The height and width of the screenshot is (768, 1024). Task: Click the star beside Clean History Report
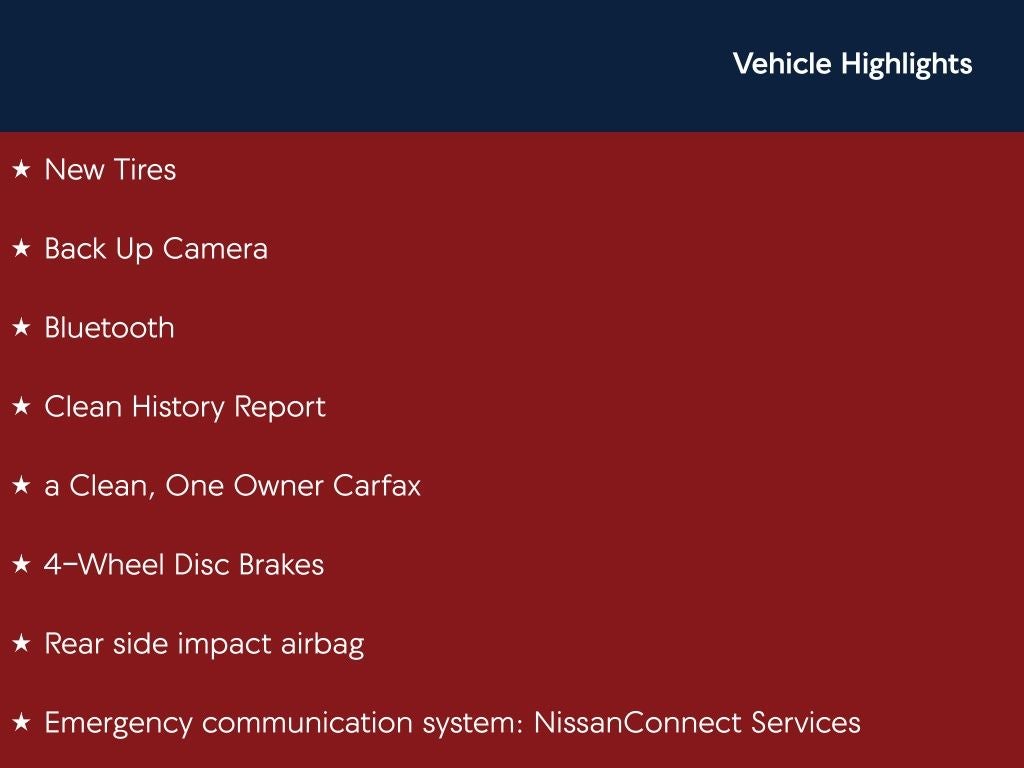pyautogui.click(x=21, y=407)
